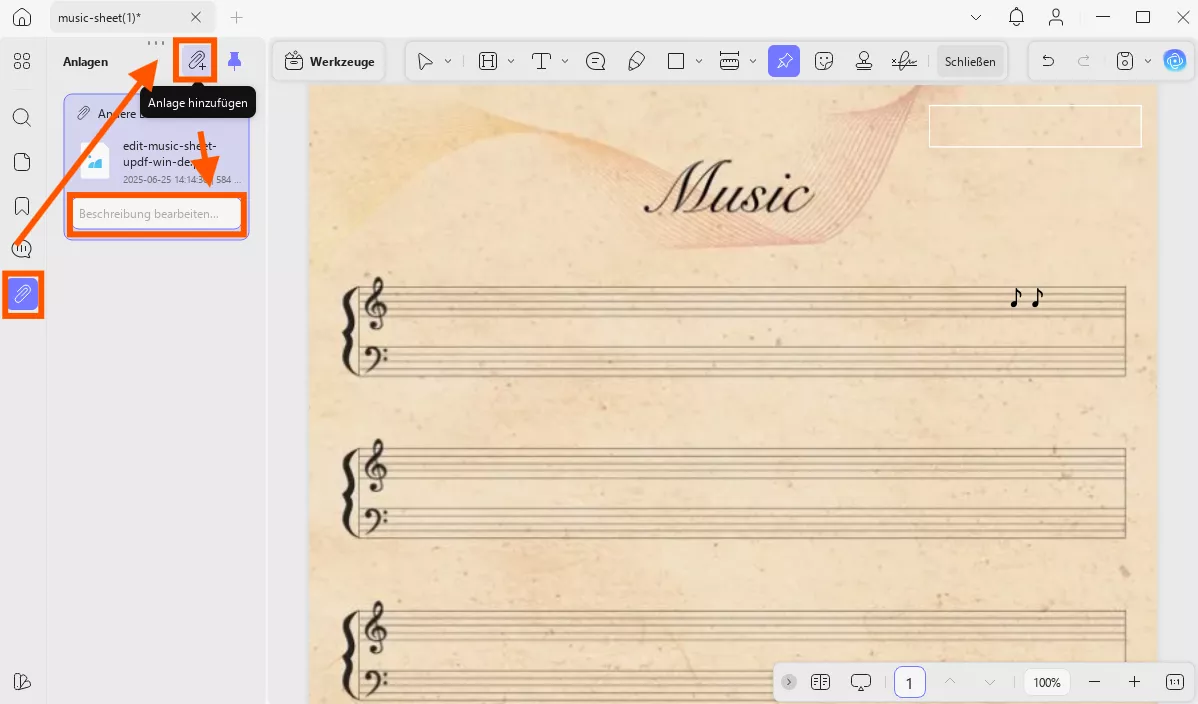
Task: Click the Schließen button
Action: (x=970, y=62)
